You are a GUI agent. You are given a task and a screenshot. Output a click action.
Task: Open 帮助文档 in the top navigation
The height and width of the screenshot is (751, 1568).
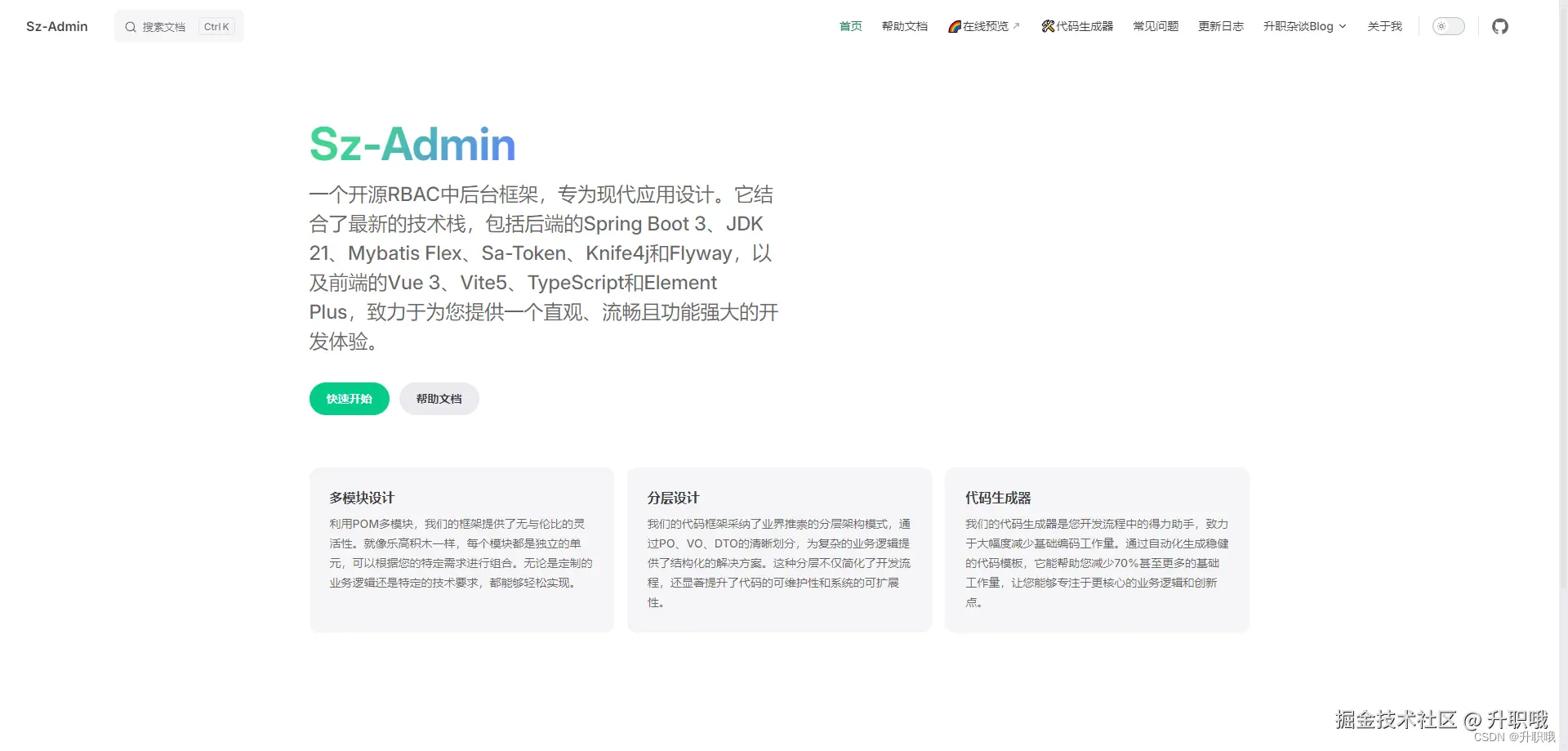click(904, 26)
